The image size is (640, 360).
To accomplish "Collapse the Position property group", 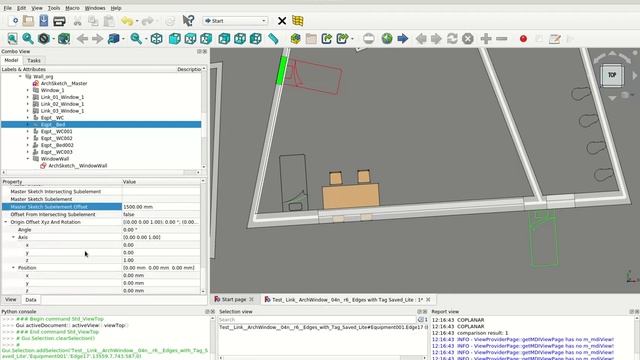I will (13, 268).
